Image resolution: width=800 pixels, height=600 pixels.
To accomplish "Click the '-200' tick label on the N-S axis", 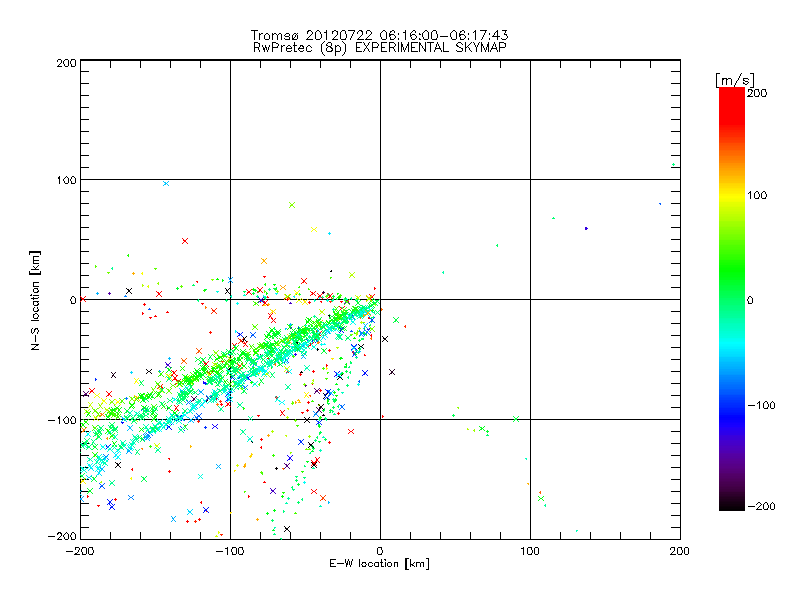I will [62, 536].
